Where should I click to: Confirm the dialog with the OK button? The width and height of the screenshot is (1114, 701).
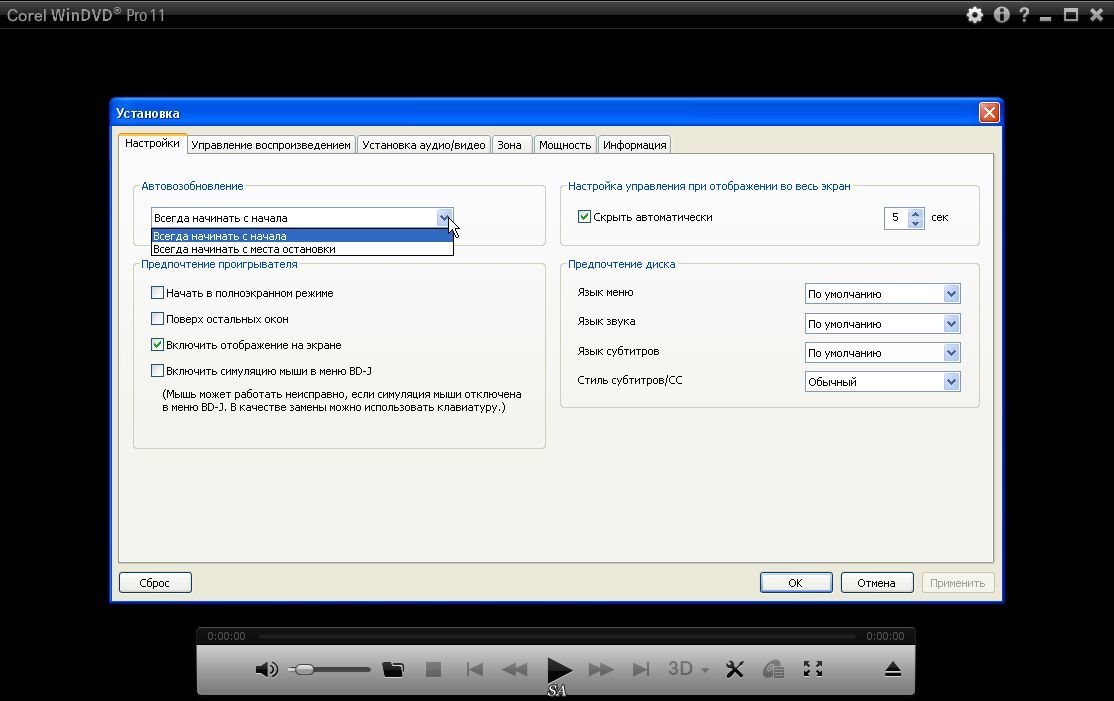point(795,583)
